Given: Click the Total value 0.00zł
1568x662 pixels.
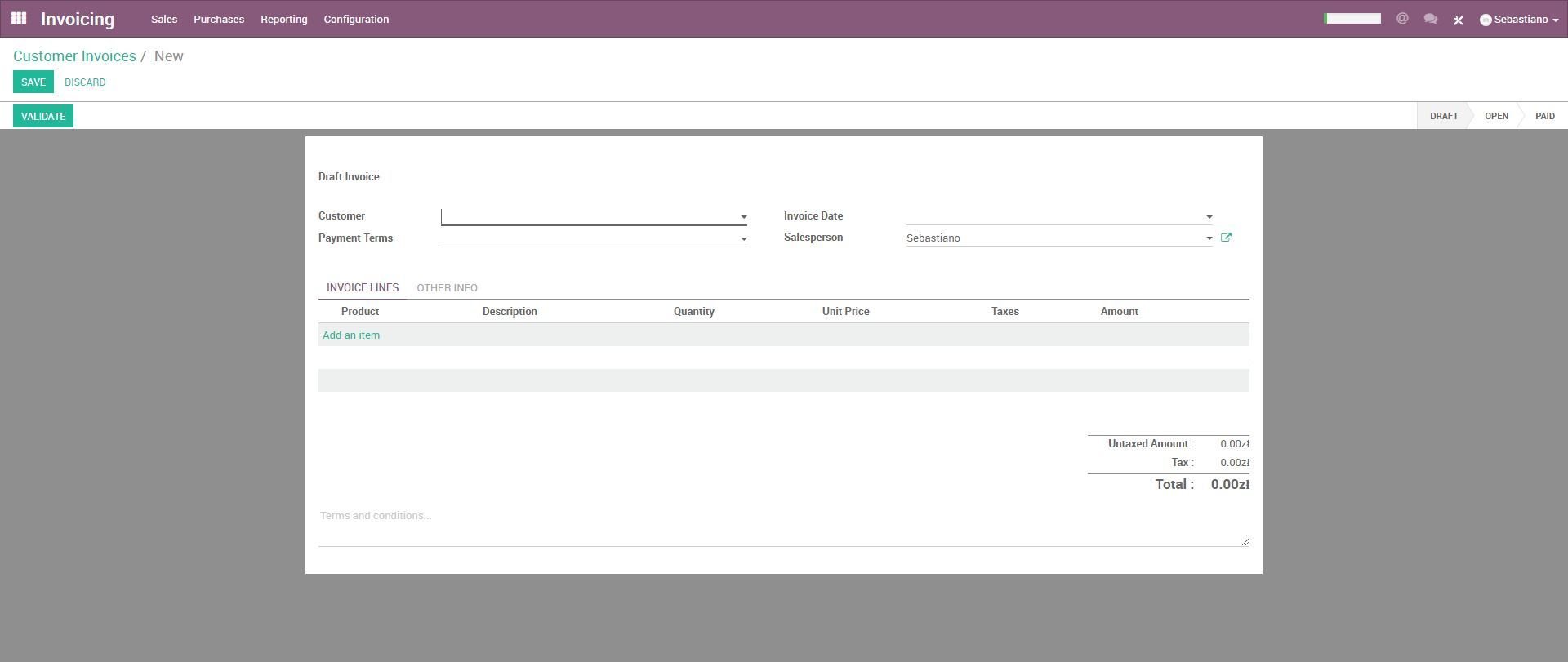Looking at the screenshot, I should pos(1230,484).
